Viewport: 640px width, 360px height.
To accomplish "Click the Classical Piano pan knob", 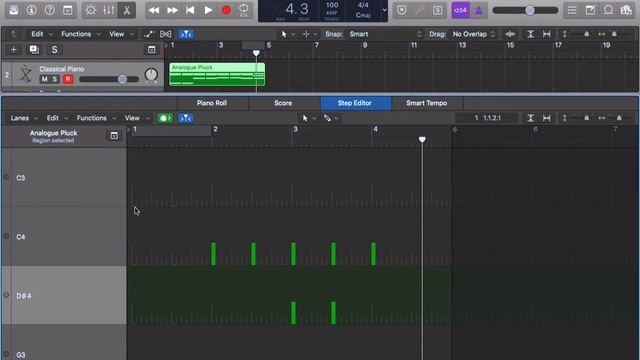I will 151,75.
